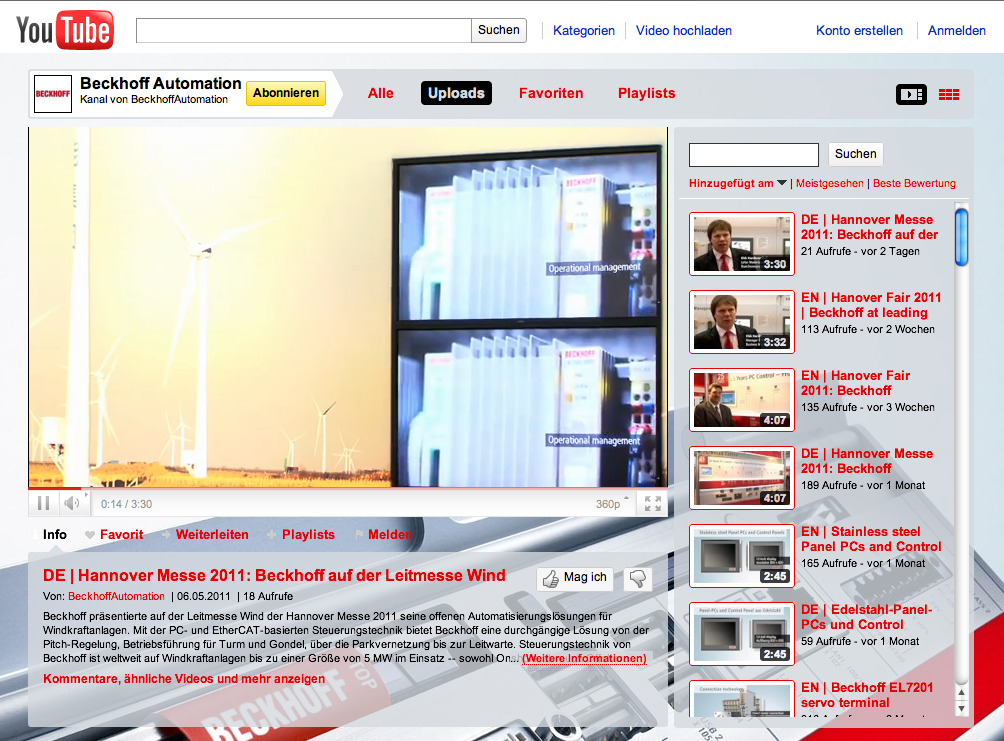
Task: Click the YouTube logo
Action: 65,29
